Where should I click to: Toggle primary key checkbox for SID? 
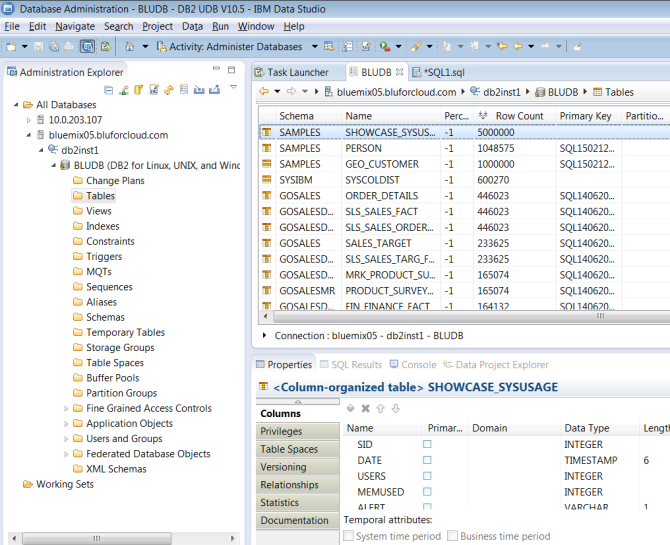click(427, 444)
